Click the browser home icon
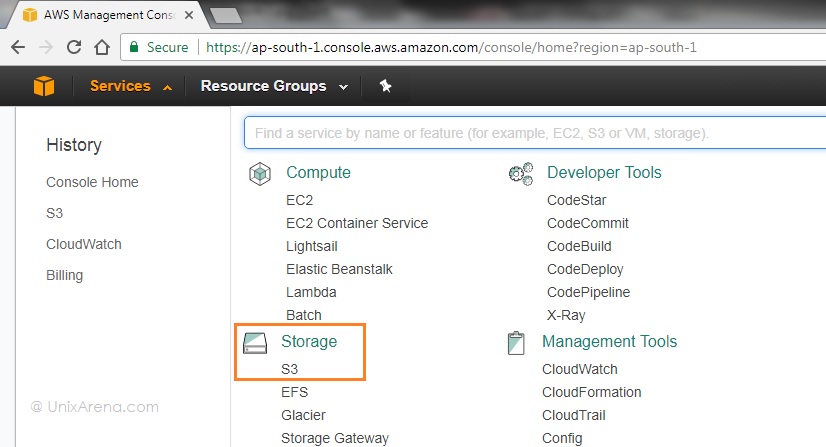The image size is (826, 447). [x=102, y=47]
